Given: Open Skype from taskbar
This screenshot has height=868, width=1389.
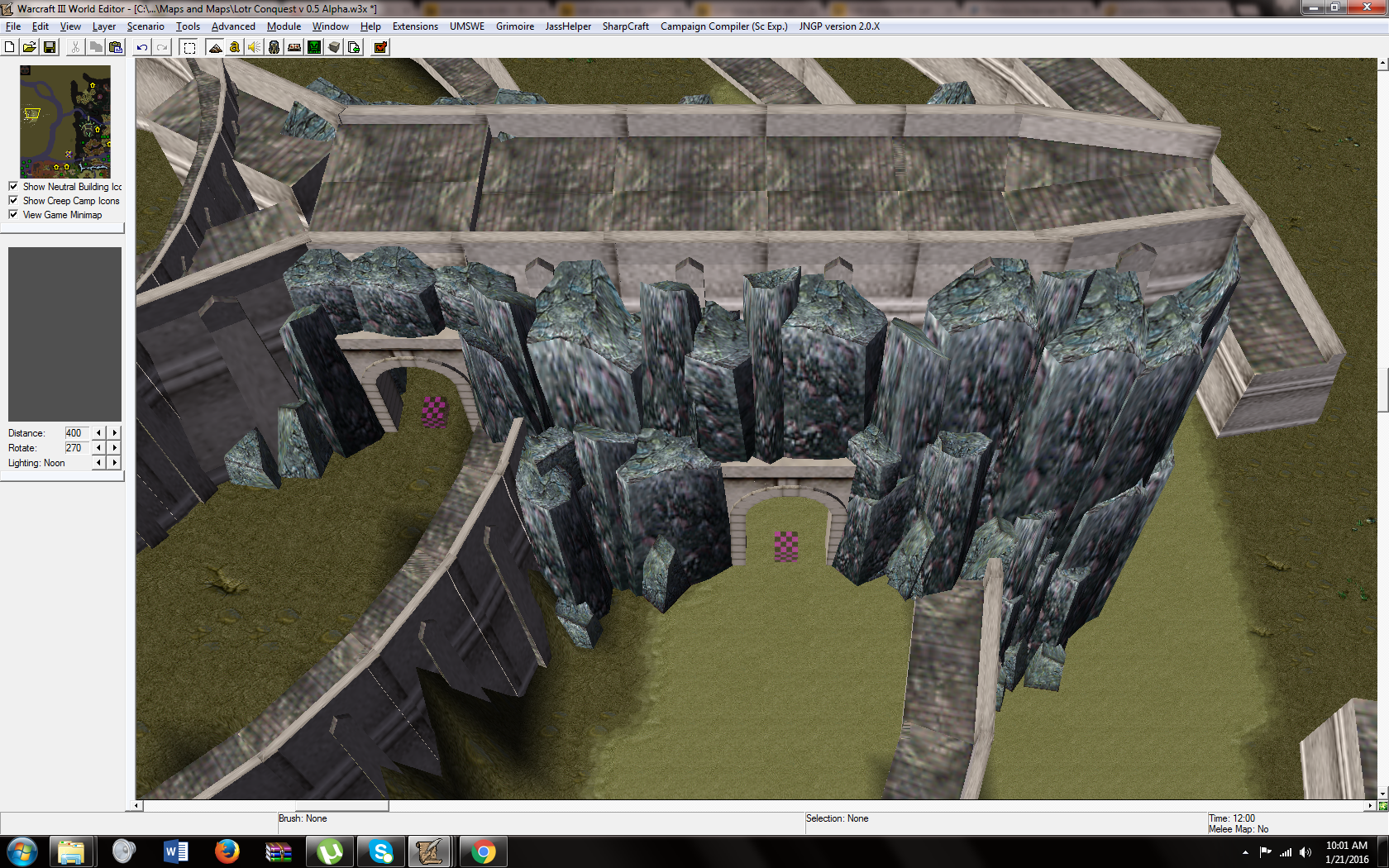Looking at the screenshot, I should pyautogui.click(x=381, y=851).
